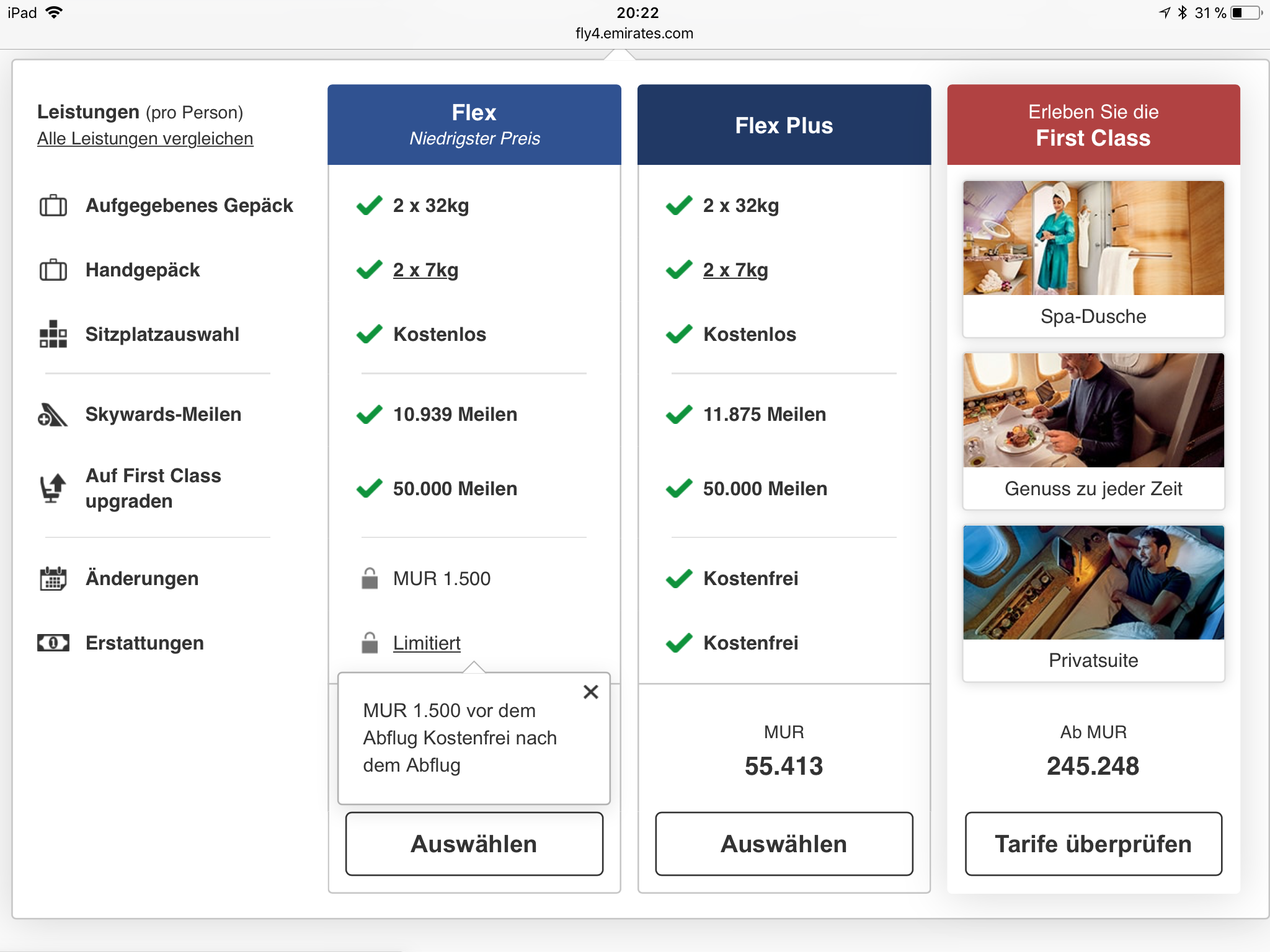Click the Handgepäck carry-on icon
The width and height of the screenshot is (1270, 952).
53,270
